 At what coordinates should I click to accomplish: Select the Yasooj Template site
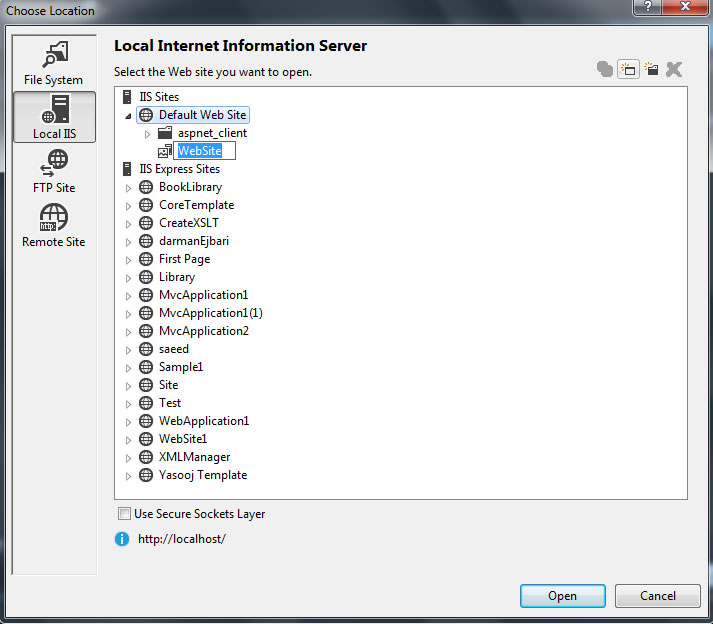pyautogui.click(x=202, y=475)
